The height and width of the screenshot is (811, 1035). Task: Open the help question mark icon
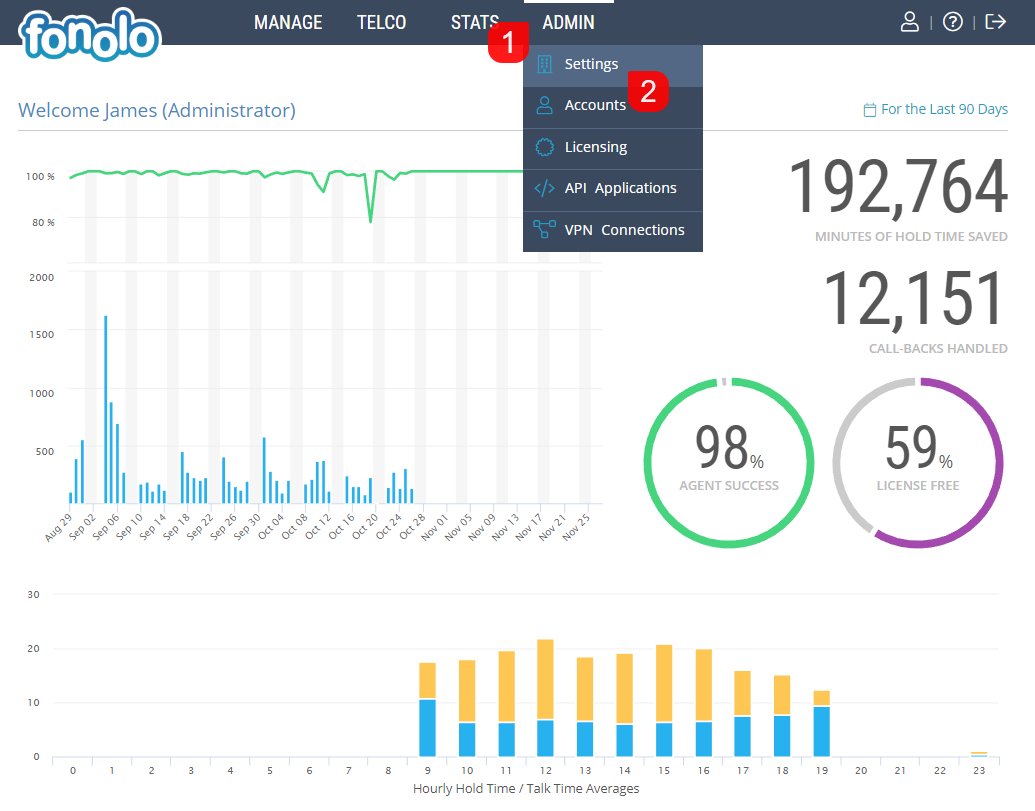point(952,22)
